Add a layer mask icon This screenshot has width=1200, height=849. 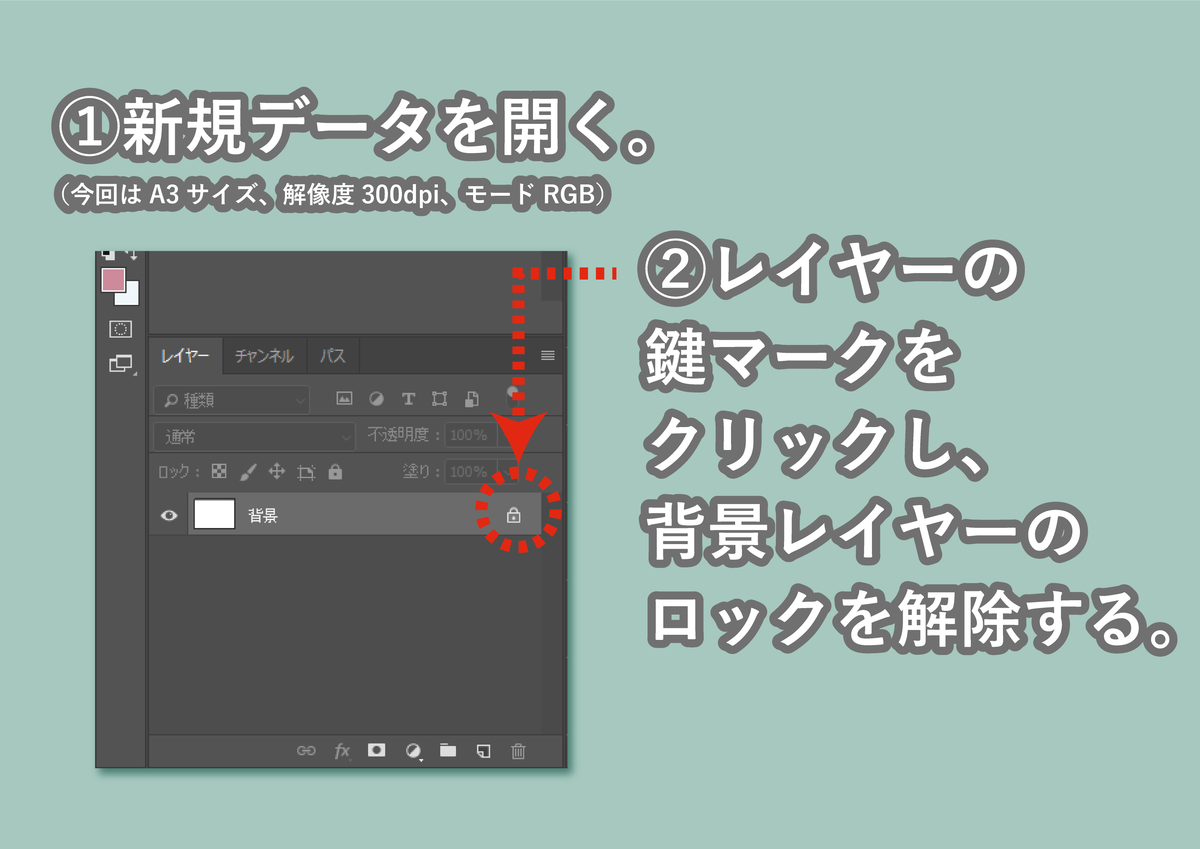tap(376, 750)
